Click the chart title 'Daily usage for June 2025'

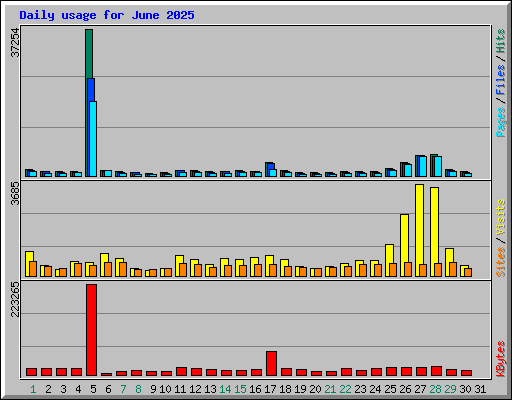point(107,15)
